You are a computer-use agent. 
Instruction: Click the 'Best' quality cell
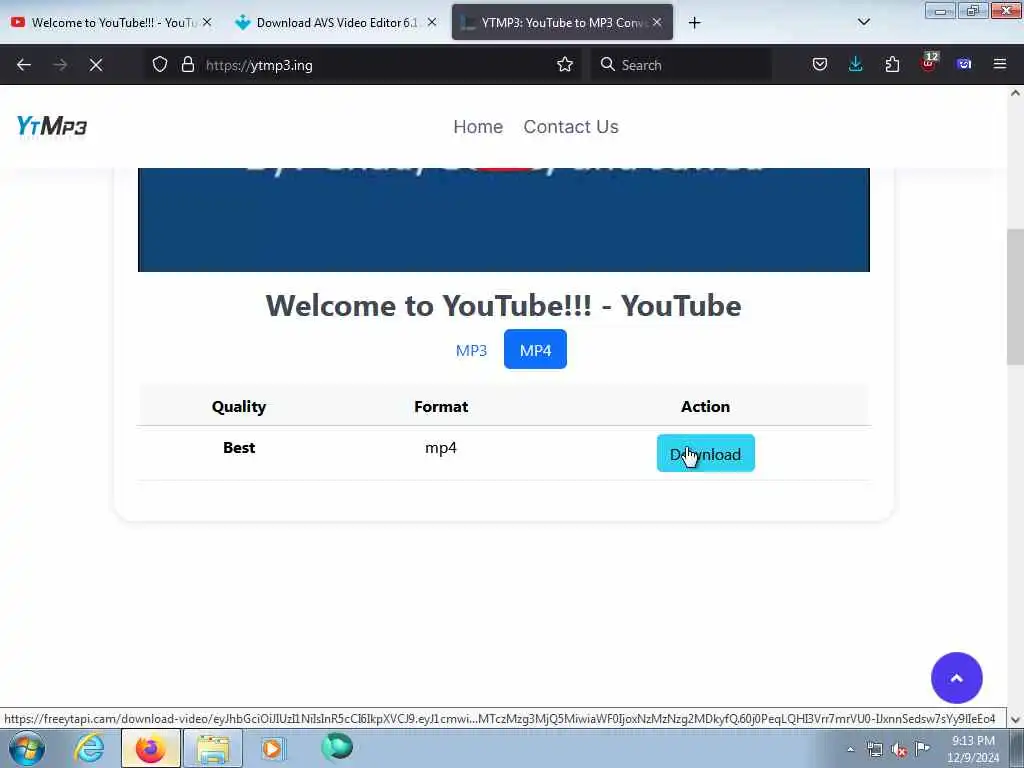239,447
